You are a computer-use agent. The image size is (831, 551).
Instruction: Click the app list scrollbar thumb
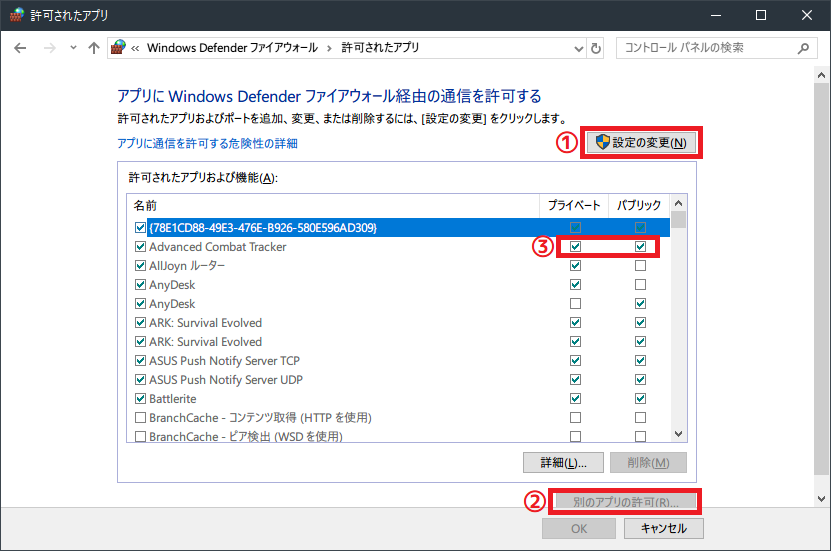(678, 220)
